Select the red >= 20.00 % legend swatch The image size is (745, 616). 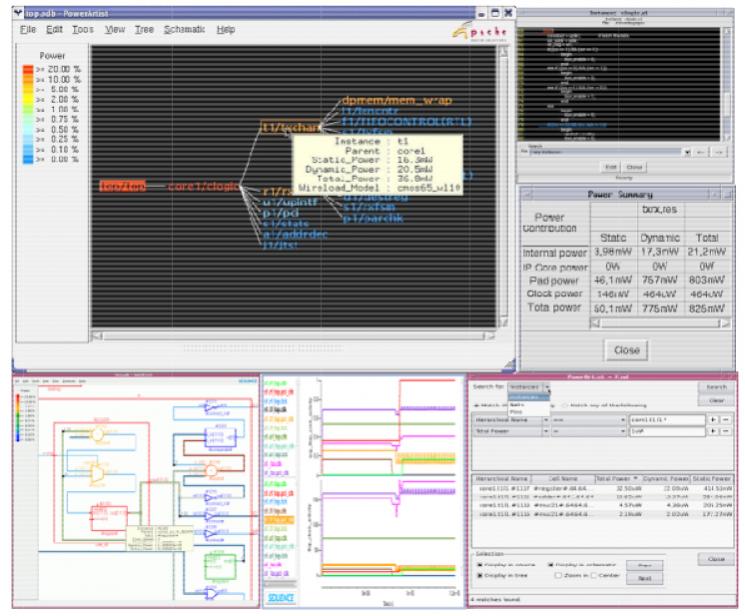tap(28, 69)
